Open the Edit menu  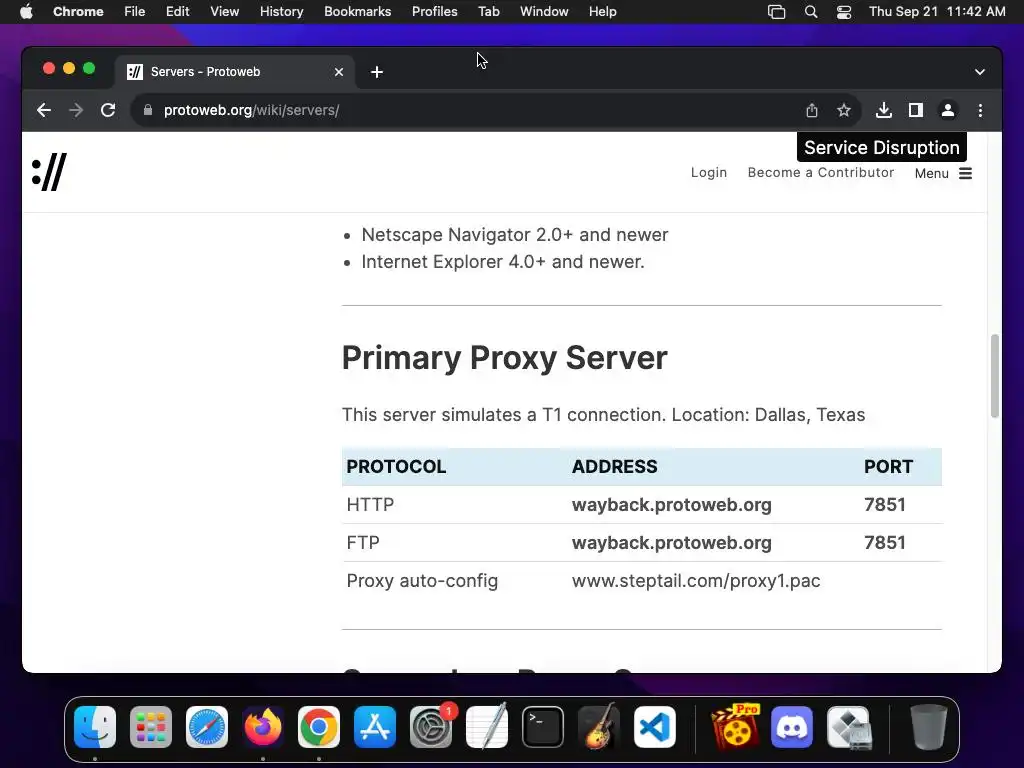coord(177,12)
